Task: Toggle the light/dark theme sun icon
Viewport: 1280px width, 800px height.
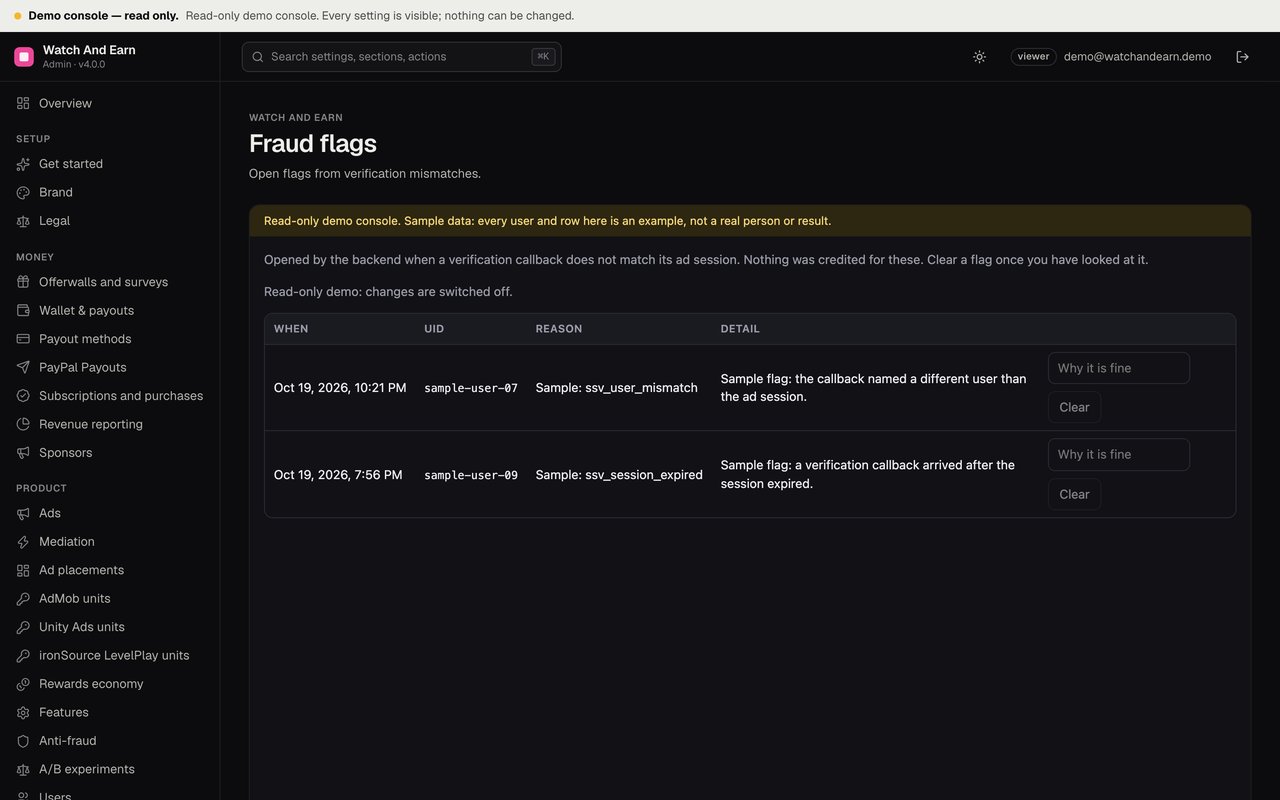Action: coord(980,57)
